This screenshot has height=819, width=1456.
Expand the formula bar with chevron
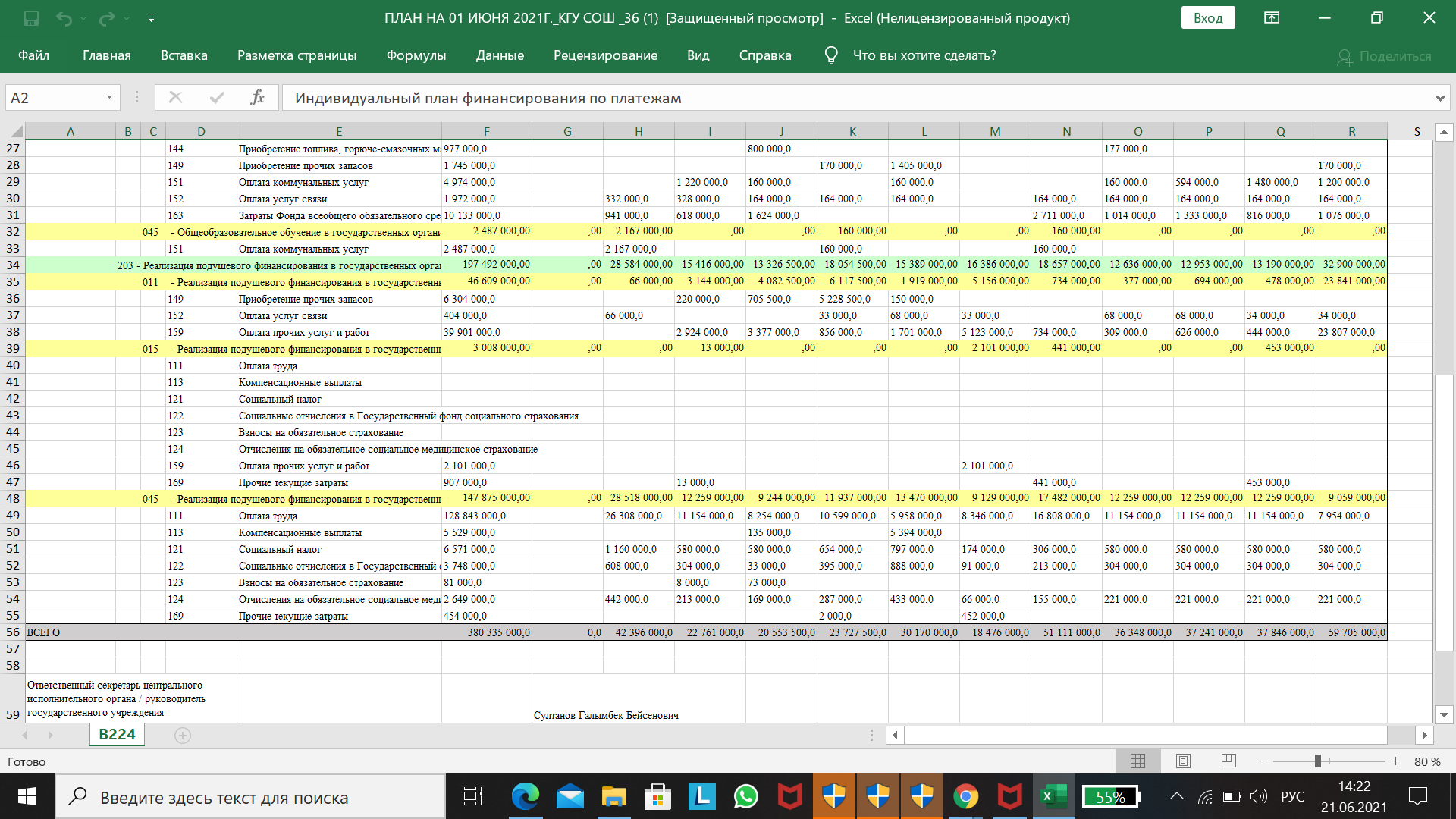[1440, 98]
